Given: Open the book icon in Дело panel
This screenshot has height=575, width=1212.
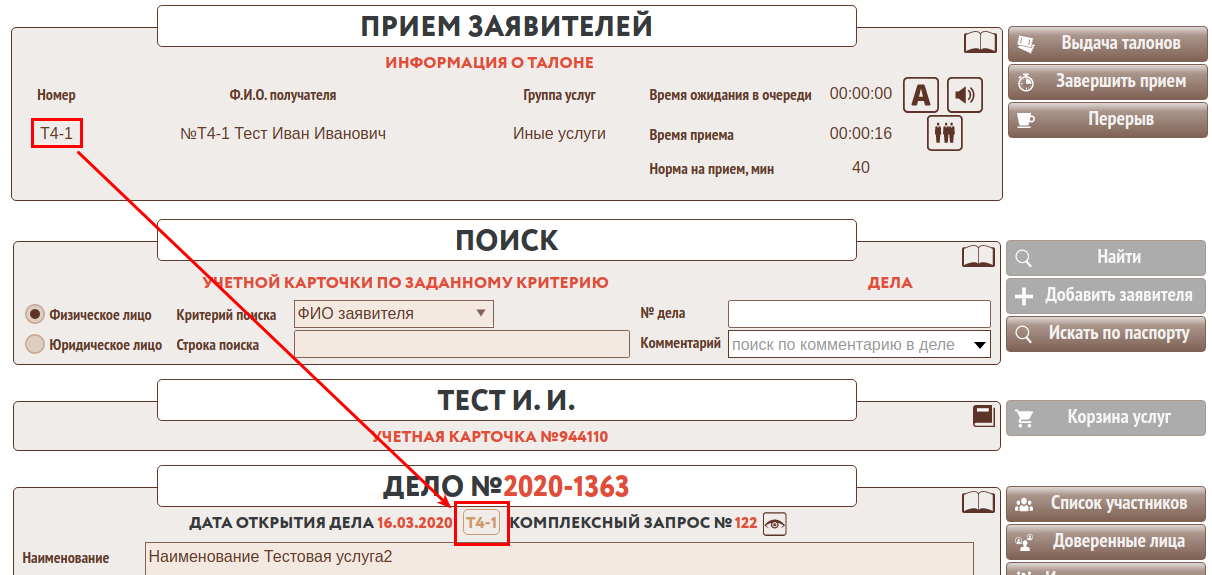Looking at the screenshot, I should pyautogui.click(x=978, y=502).
